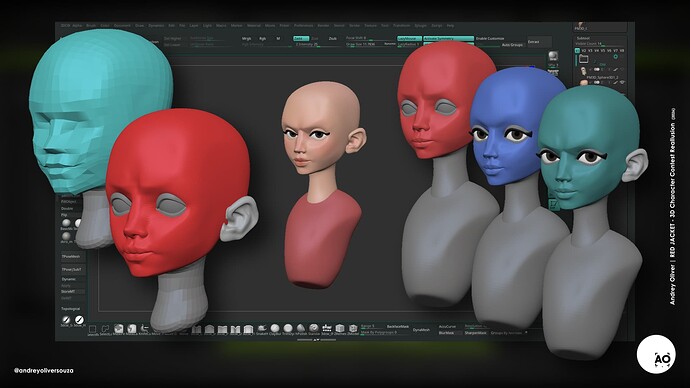Open the Alpha menu
690x388 pixels.
[77, 26]
